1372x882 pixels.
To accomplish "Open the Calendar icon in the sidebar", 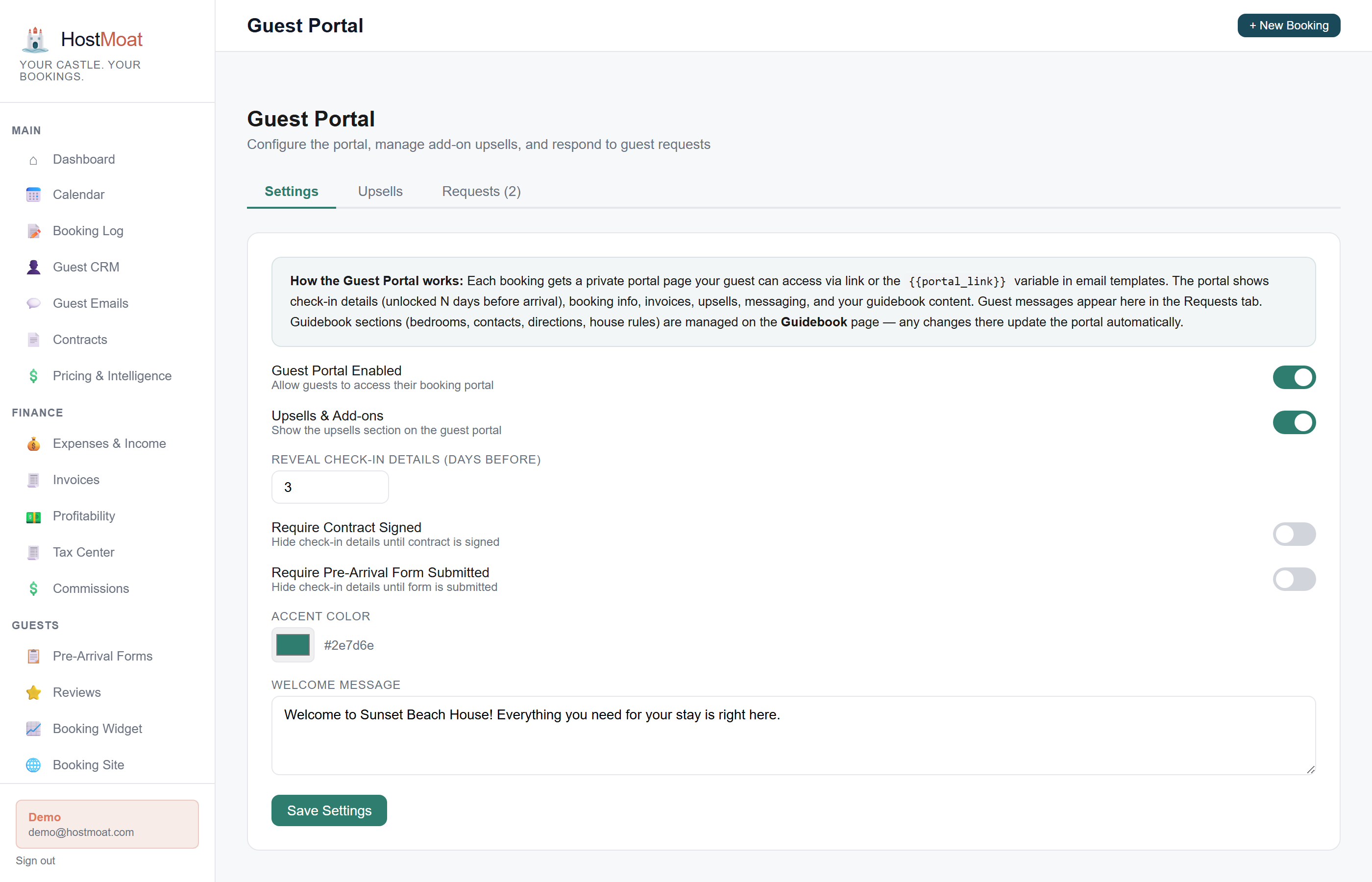I will 33,195.
